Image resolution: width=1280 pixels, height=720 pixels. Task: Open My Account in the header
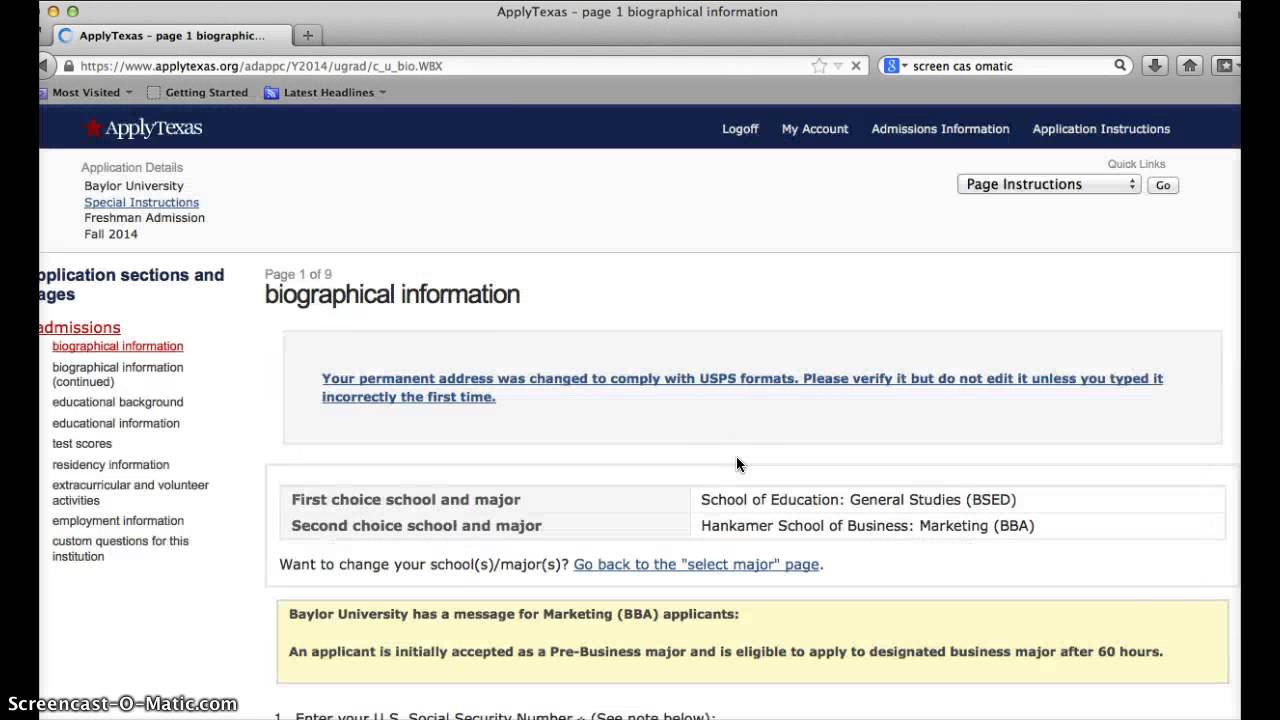[815, 129]
